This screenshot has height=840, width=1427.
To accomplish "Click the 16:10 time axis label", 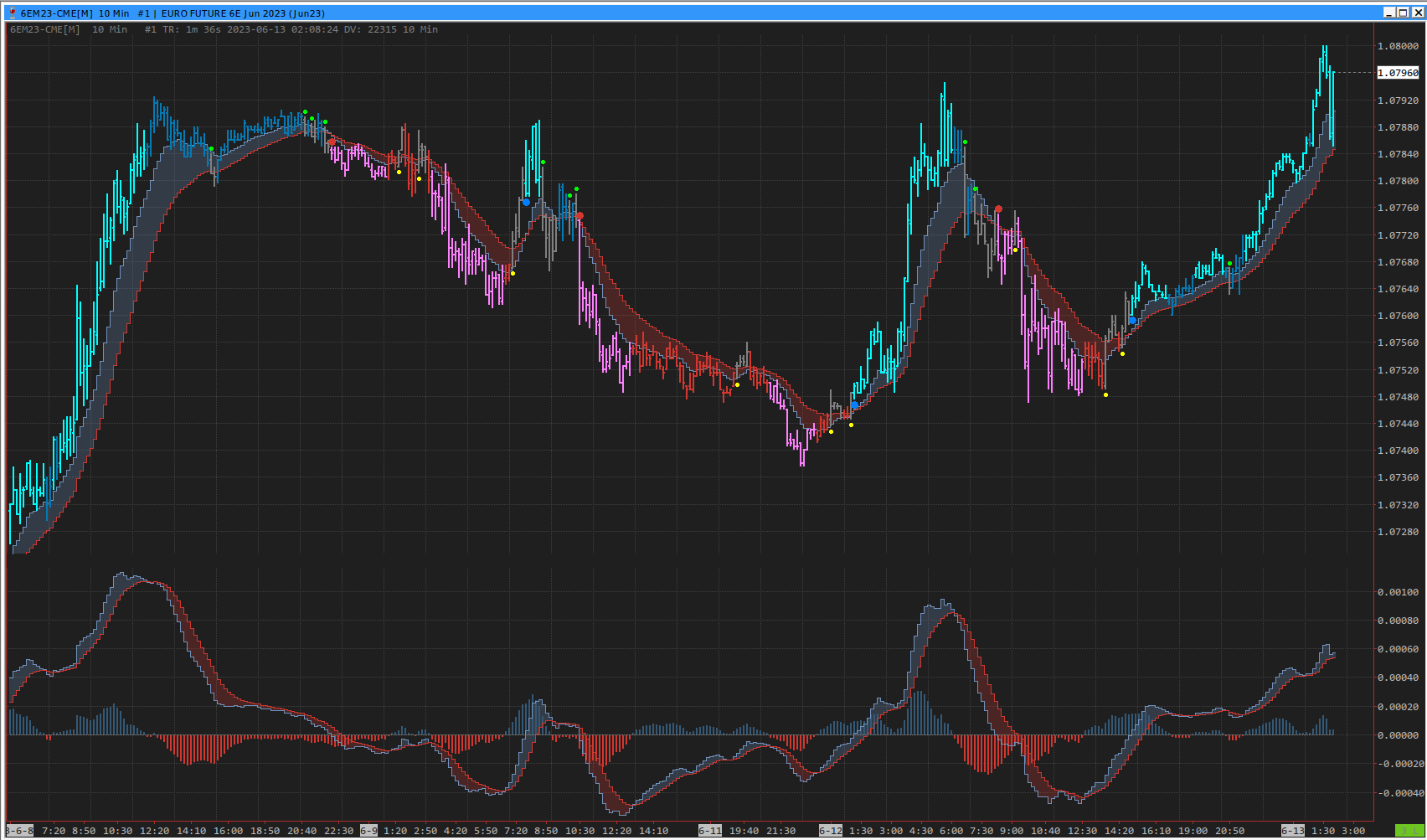I will (x=1156, y=831).
